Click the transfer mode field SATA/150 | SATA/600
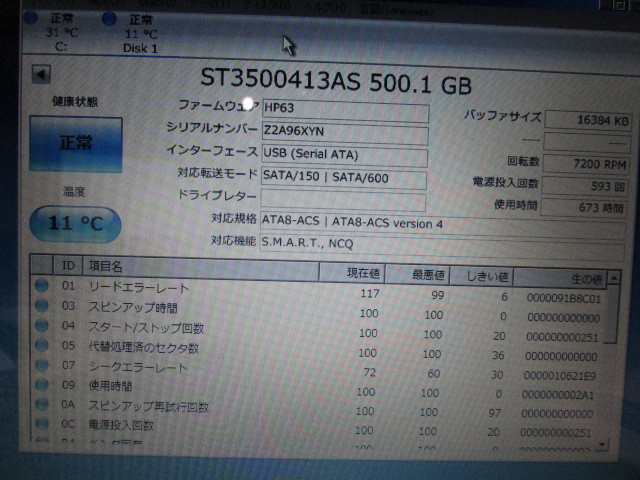The height and width of the screenshot is (480, 640). click(344, 178)
